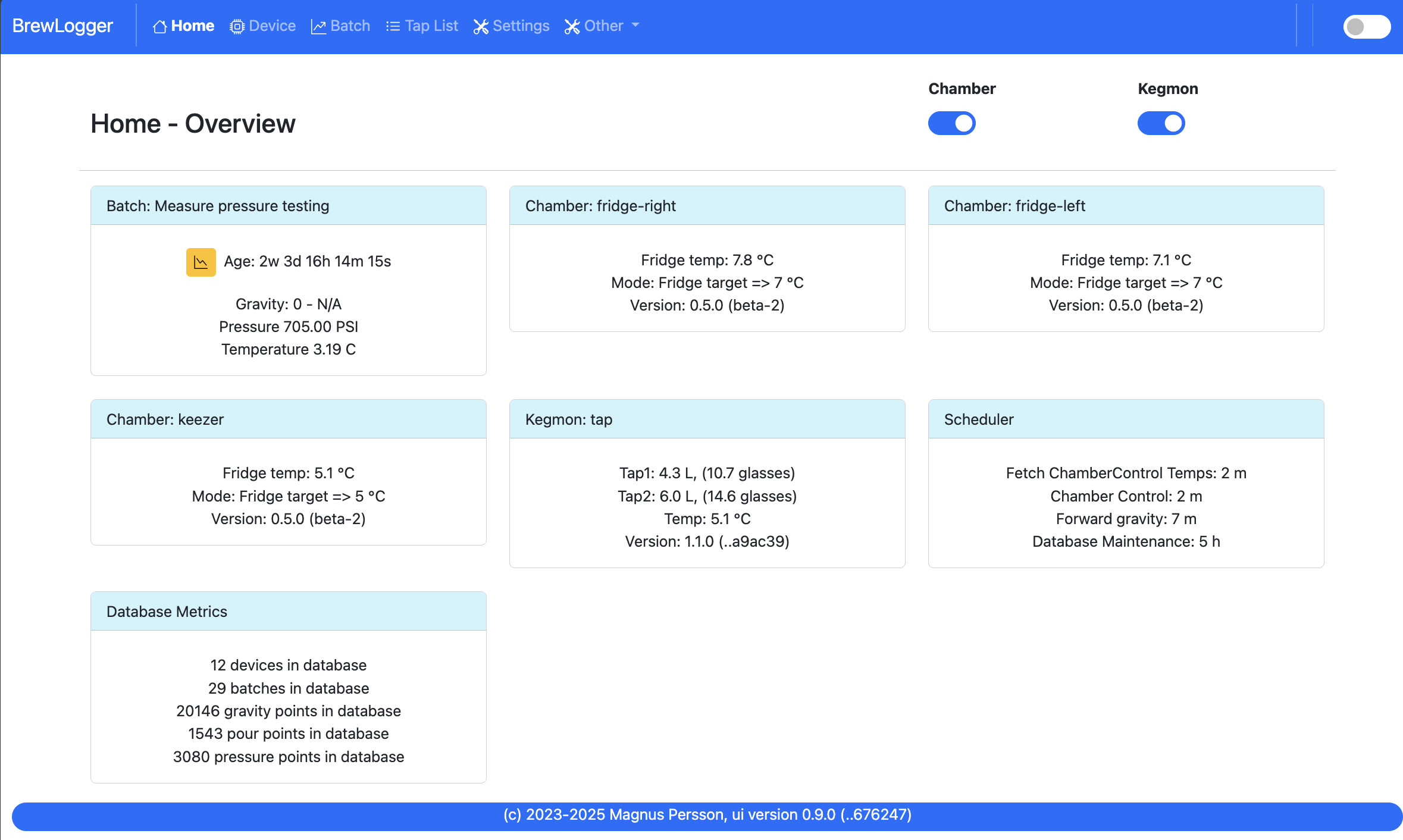The height and width of the screenshot is (840, 1403).
Task: Turn off the Kegmon toggle
Action: tap(1161, 123)
